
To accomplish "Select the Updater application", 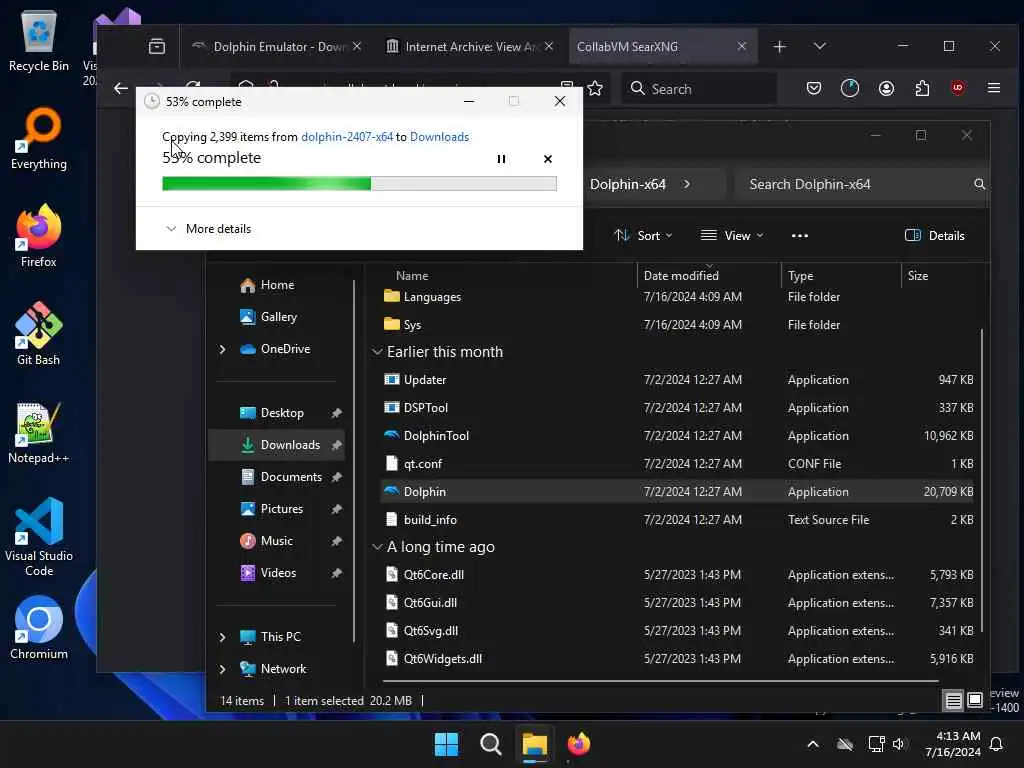I will pos(677,379).
